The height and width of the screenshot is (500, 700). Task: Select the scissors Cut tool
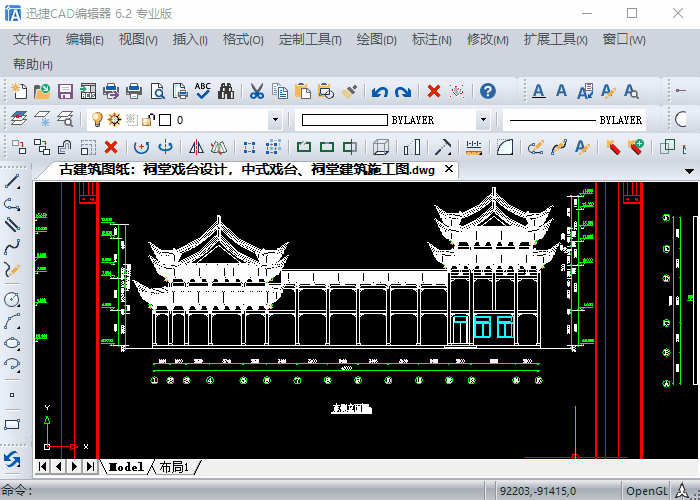(x=256, y=91)
